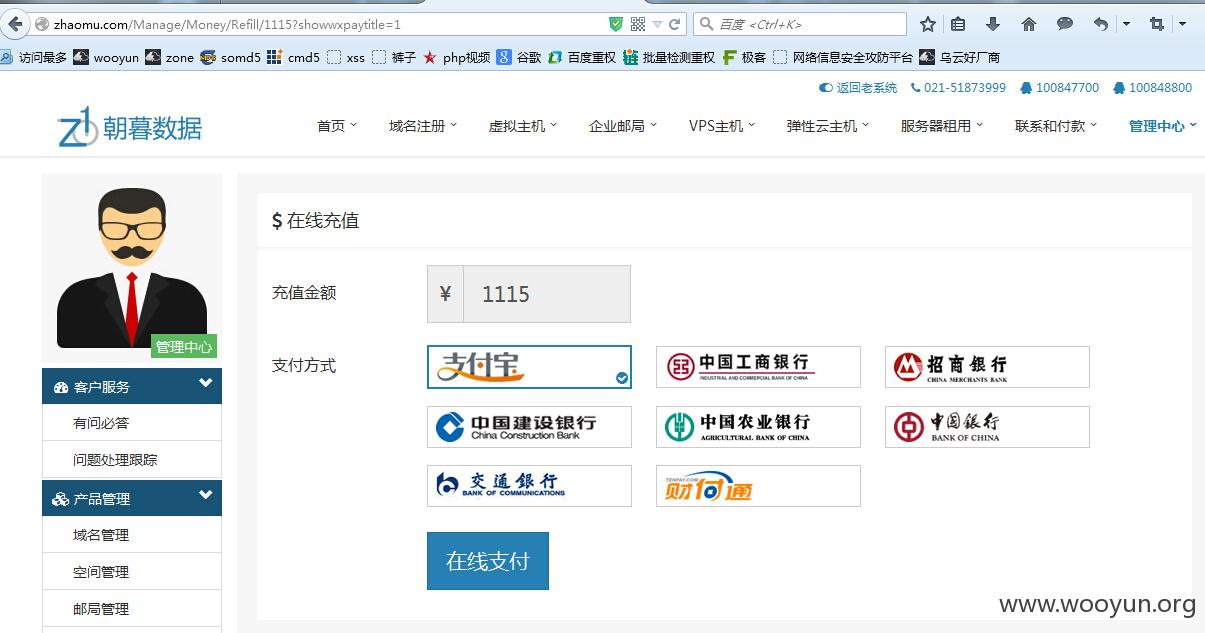Click the QR code icon in address bar

638,24
